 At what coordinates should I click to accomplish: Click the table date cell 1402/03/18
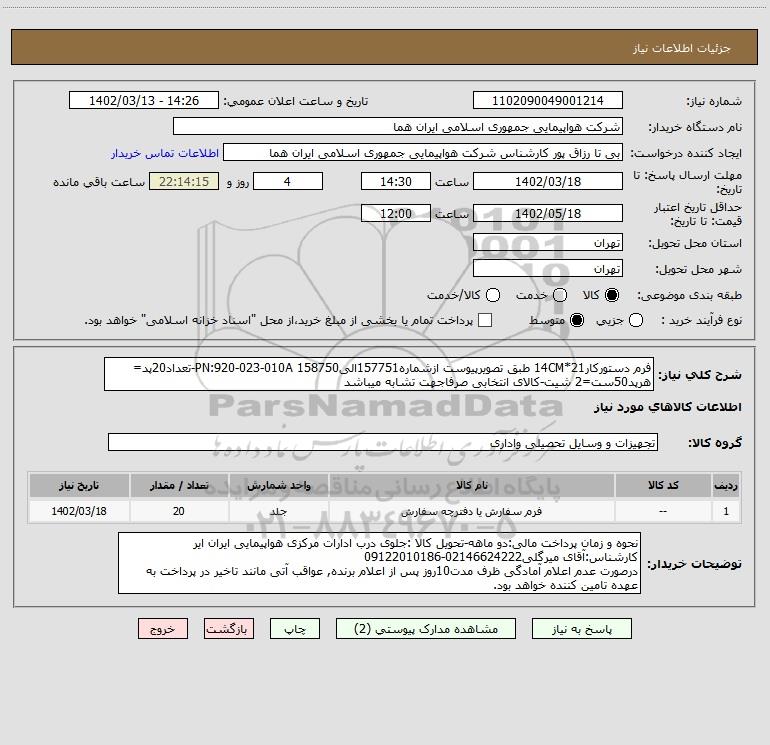79,512
